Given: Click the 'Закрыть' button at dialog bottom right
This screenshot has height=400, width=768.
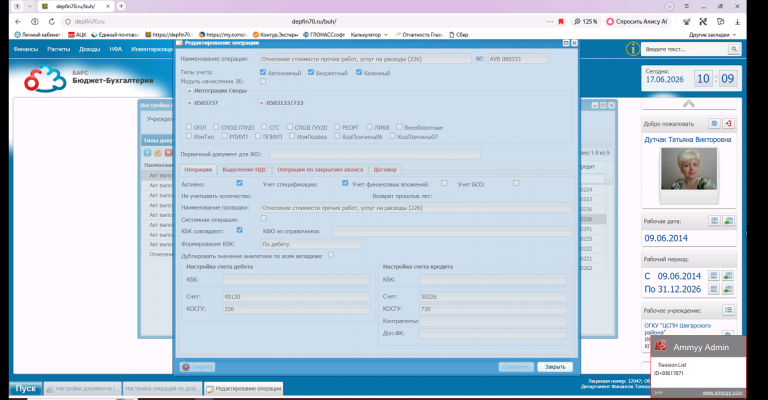Looking at the screenshot, I should pos(555,367).
